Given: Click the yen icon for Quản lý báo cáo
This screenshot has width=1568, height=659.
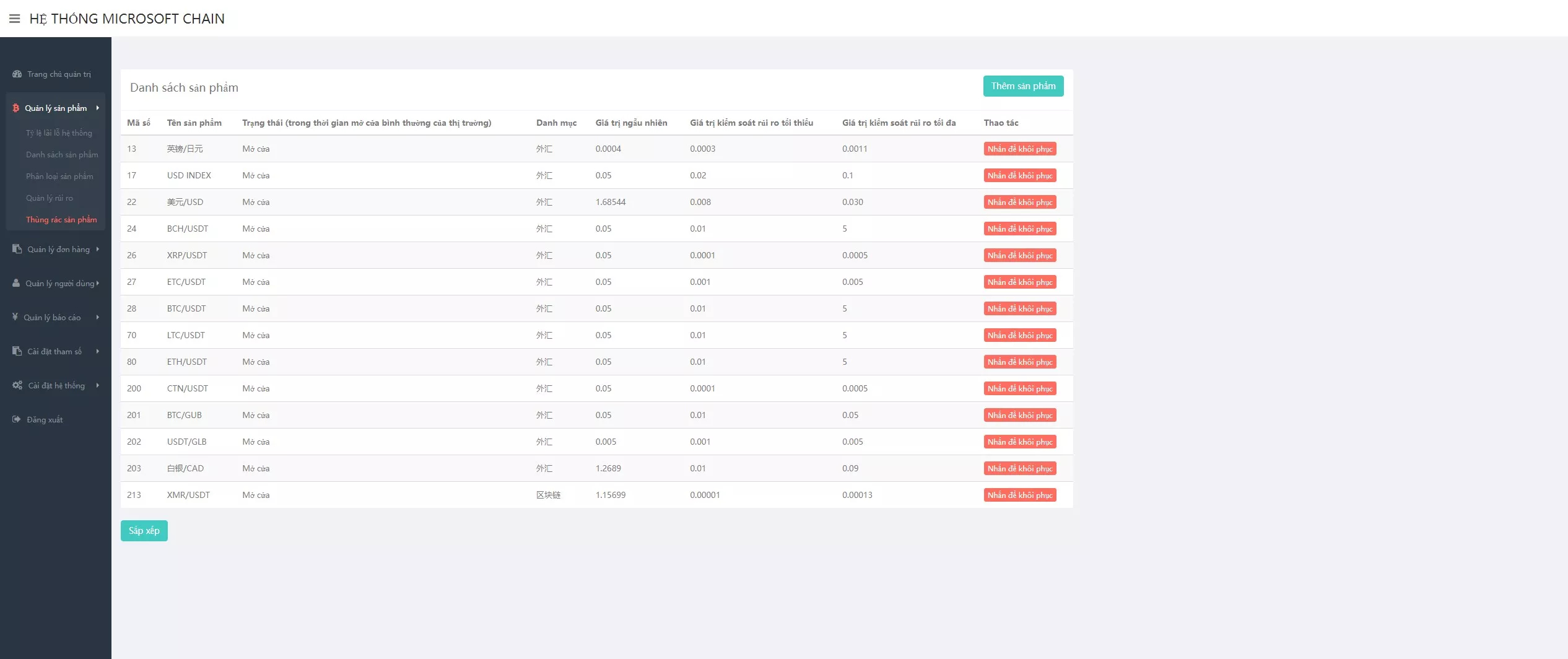Looking at the screenshot, I should click(15, 317).
